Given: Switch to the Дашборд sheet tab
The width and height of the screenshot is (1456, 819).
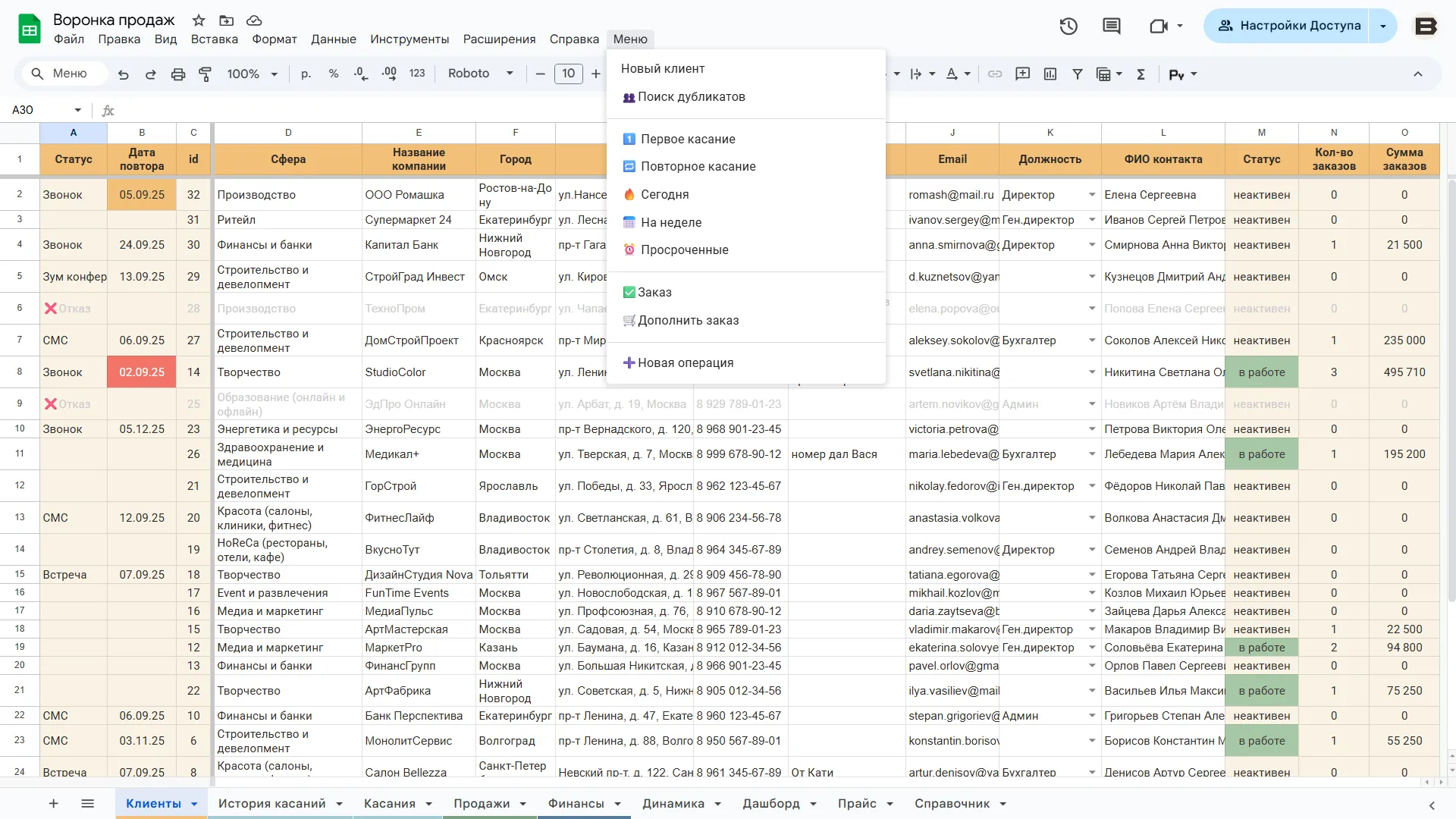Looking at the screenshot, I should pyautogui.click(x=770, y=804).
